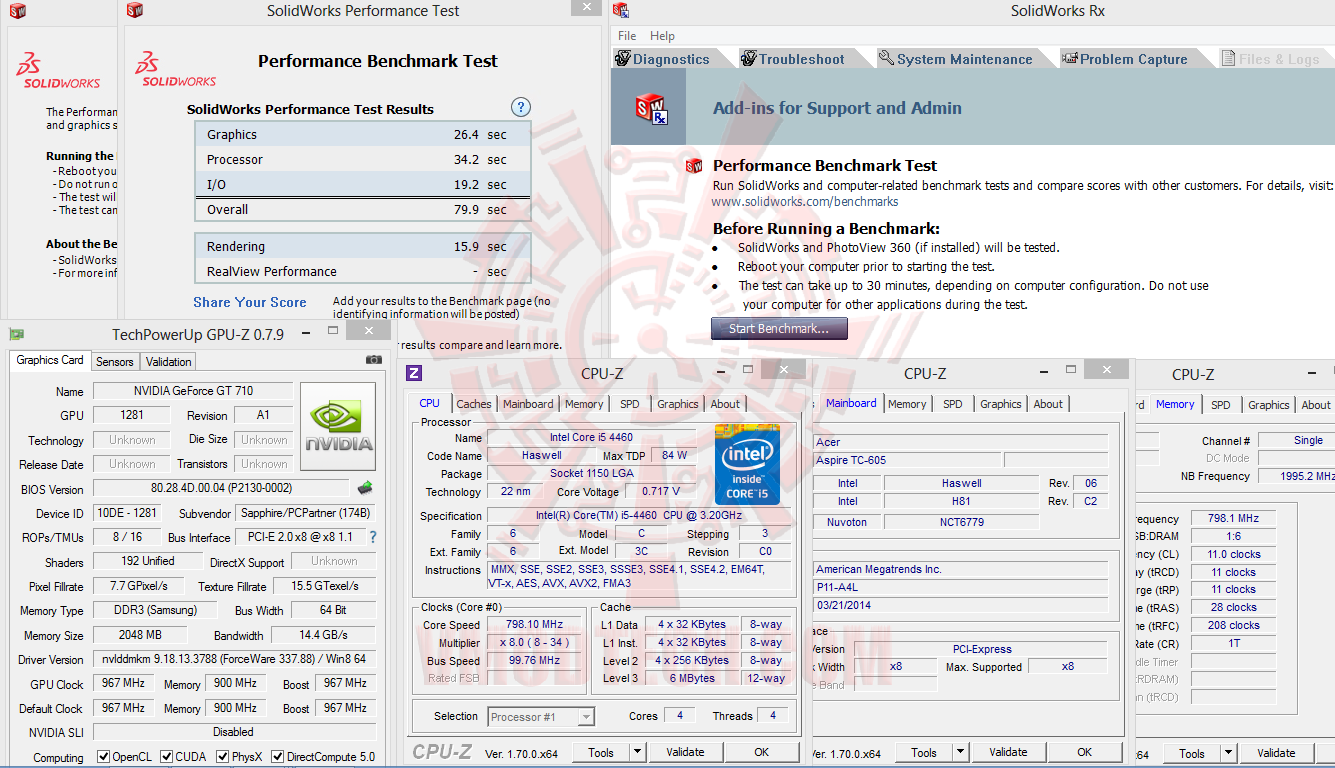Click the BIOS Version field '80.28.4D.00.04 (P2130-0002)'

point(221,489)
